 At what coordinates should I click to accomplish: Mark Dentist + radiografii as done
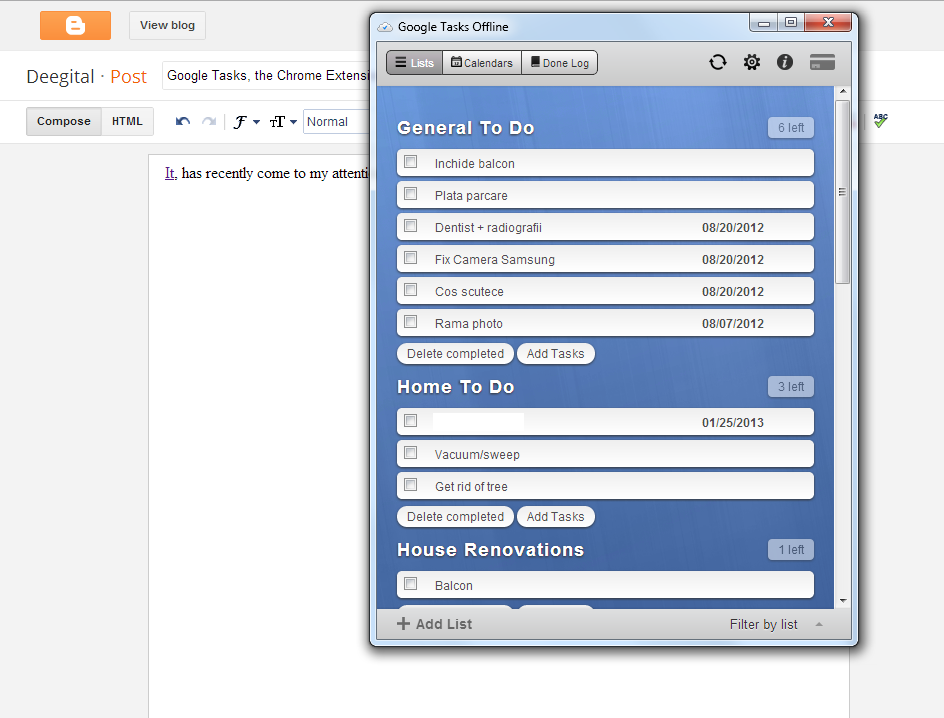pos(411,226)
